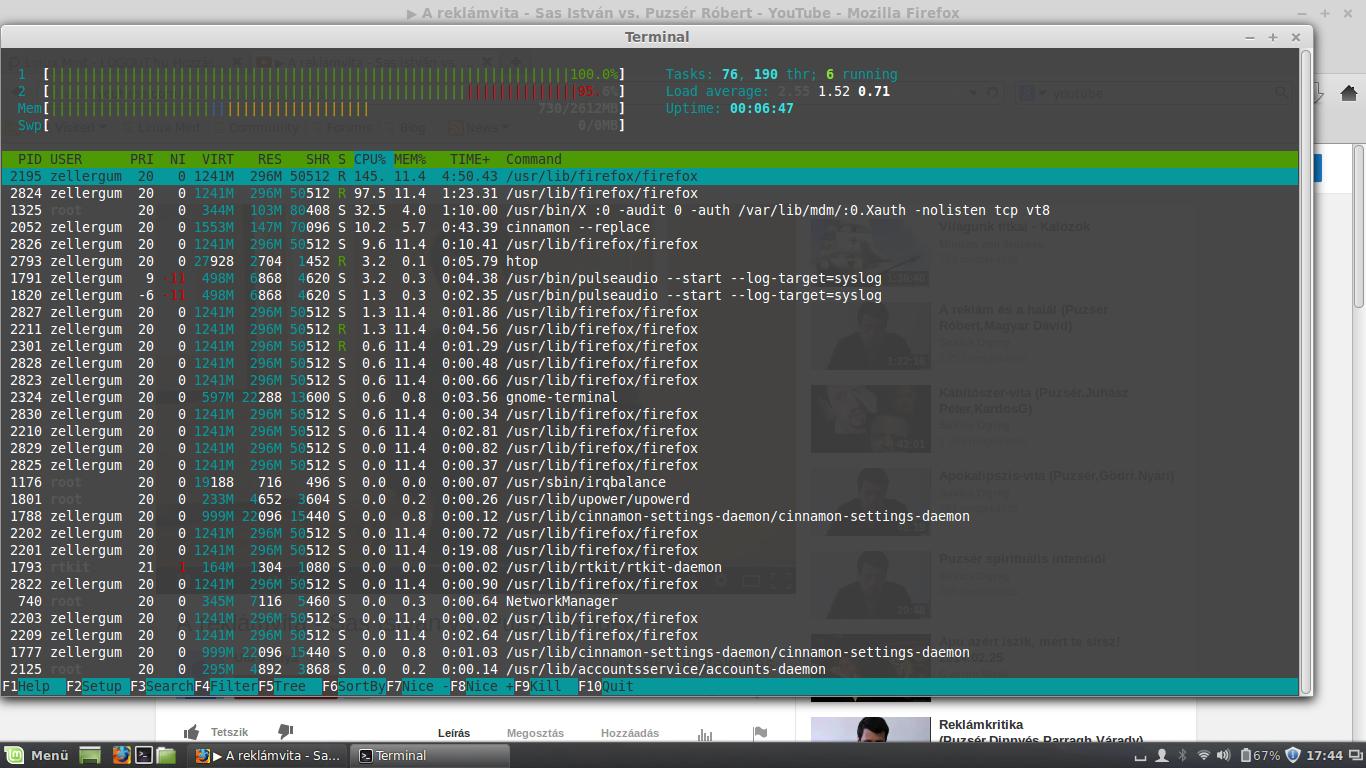Sort by the VIRT column header

(x=218, y=159)
